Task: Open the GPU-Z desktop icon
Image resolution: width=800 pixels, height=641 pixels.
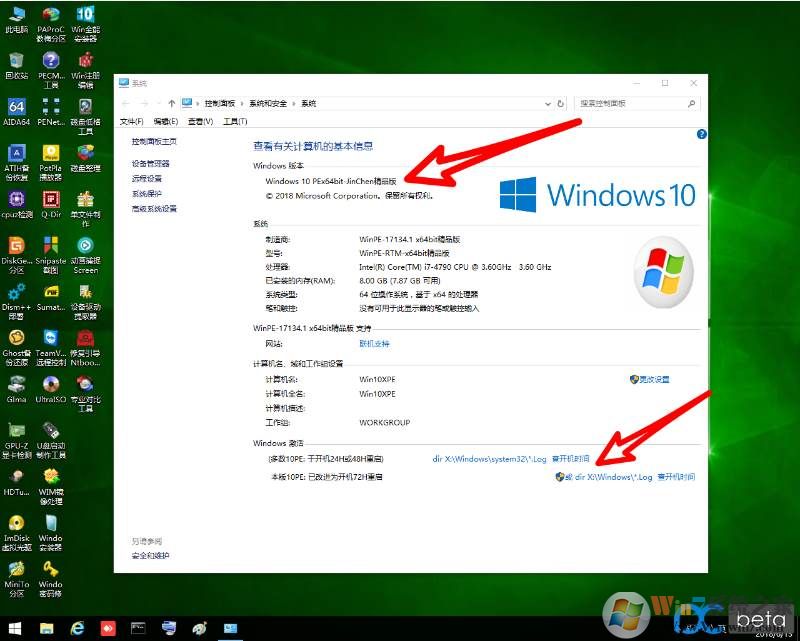Action: click(x=16, y=430)
